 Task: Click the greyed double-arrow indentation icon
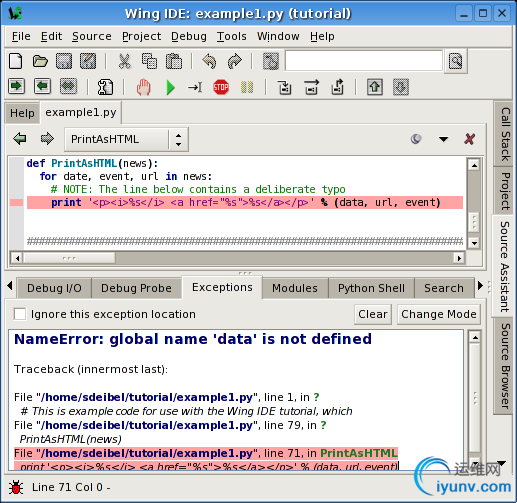[68, 87]
